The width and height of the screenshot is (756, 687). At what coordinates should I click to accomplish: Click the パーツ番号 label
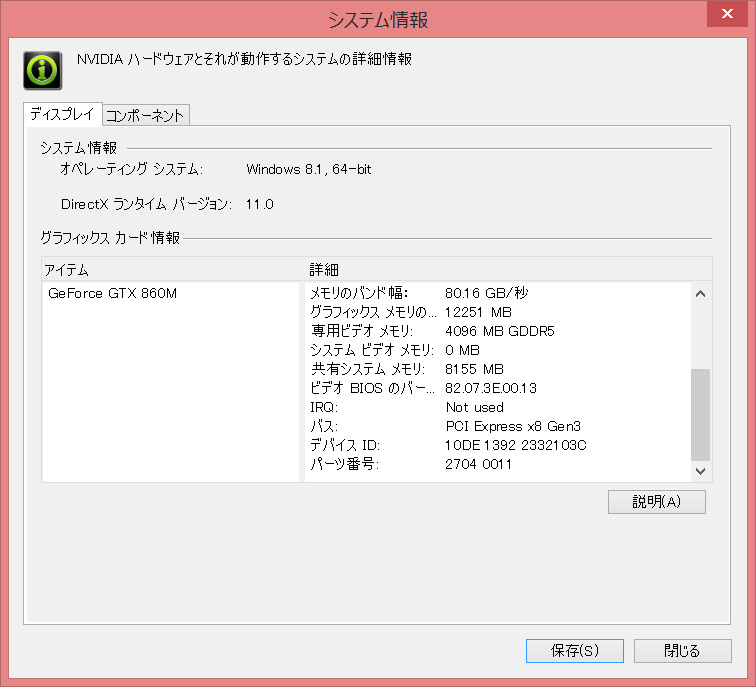344,464
